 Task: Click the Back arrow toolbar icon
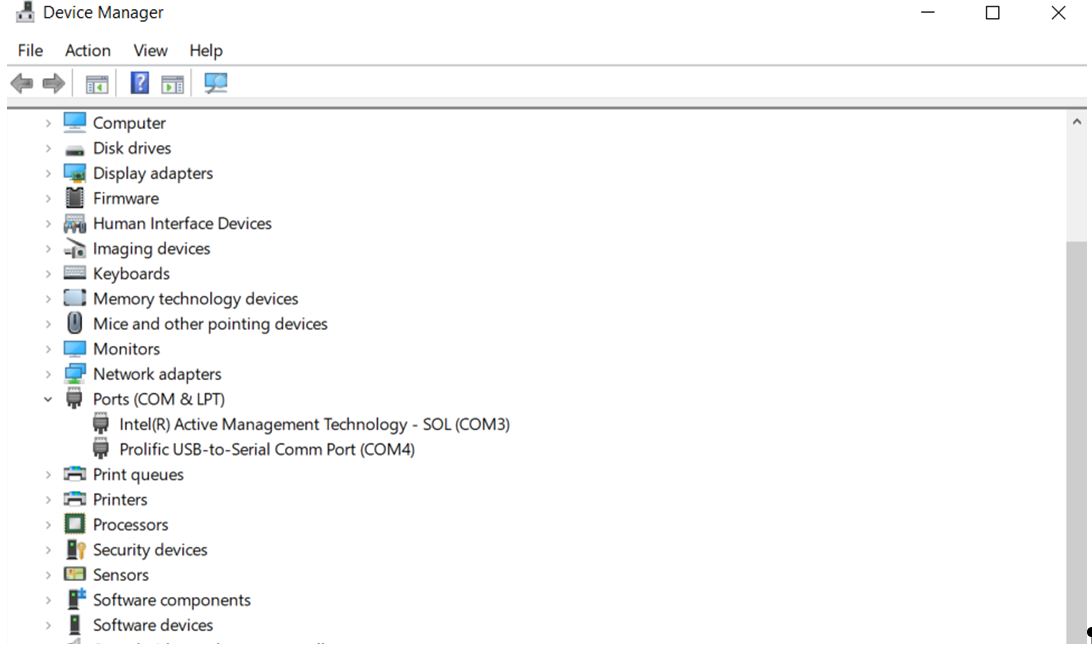tap(21, 84)
